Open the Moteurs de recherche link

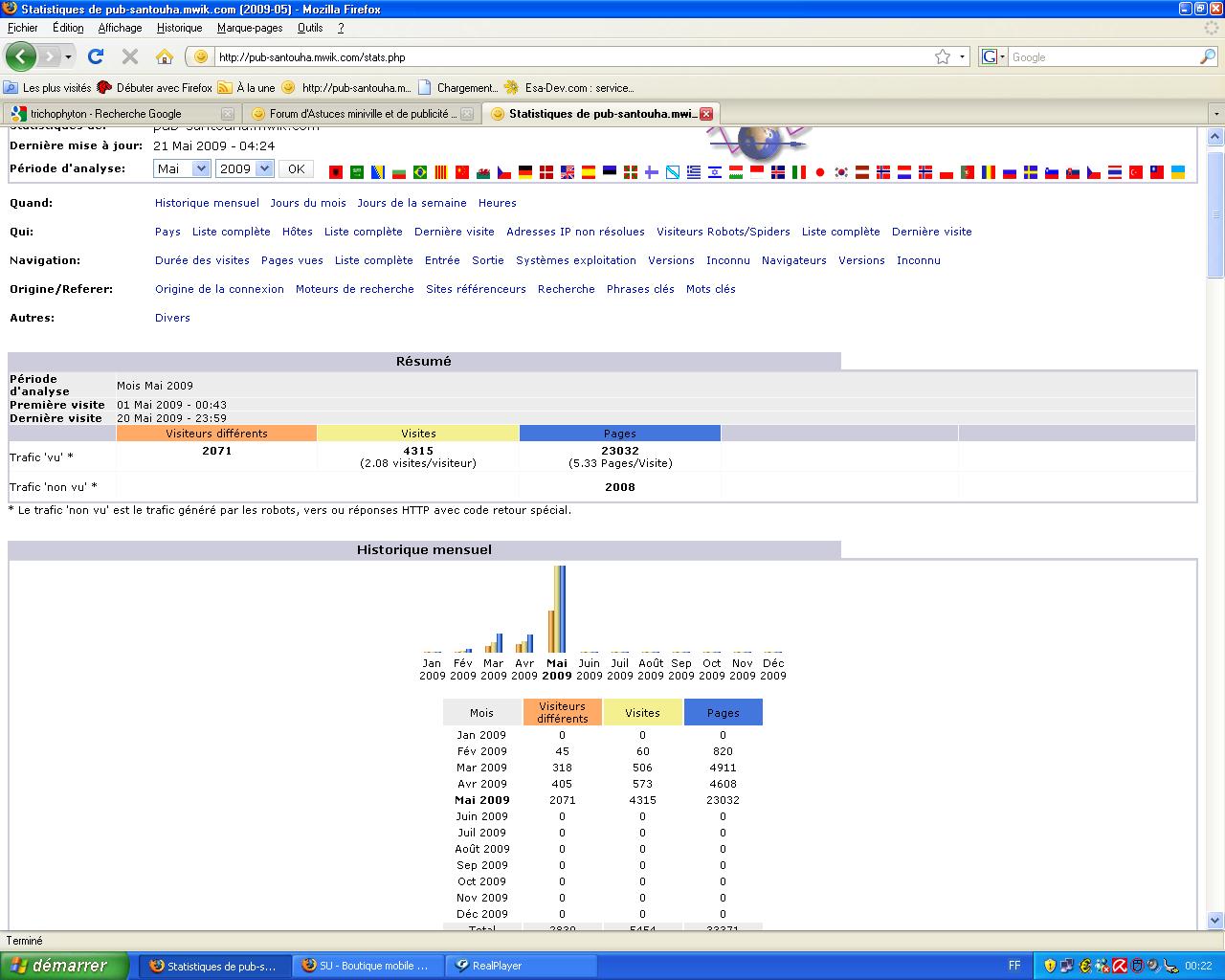coord(355,289)
